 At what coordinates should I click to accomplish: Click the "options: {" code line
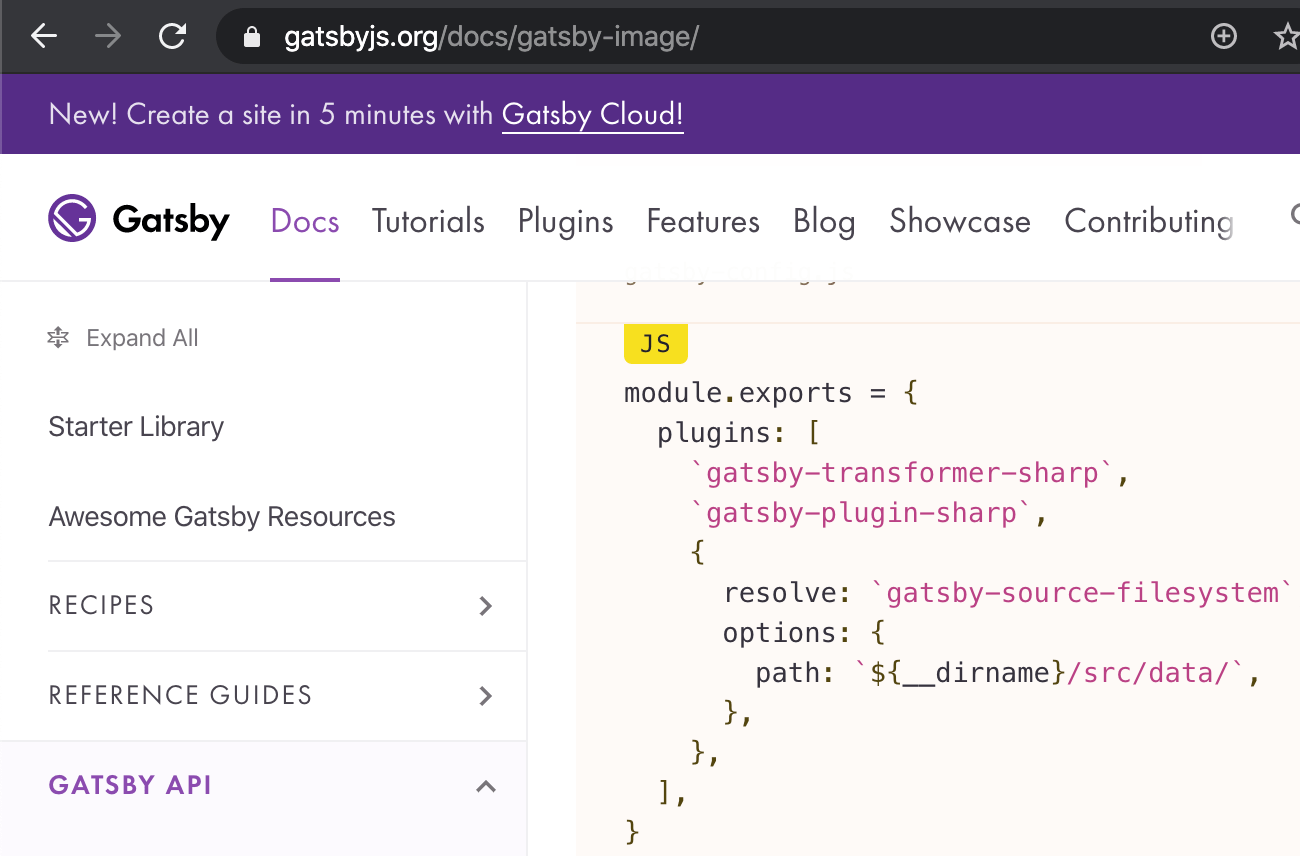click(x=804, y=633)
